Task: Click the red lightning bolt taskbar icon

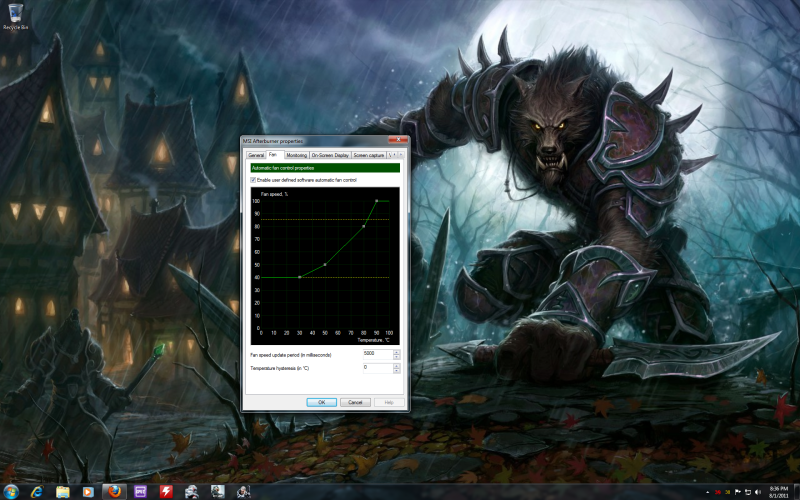Action: tap(166, 492)
